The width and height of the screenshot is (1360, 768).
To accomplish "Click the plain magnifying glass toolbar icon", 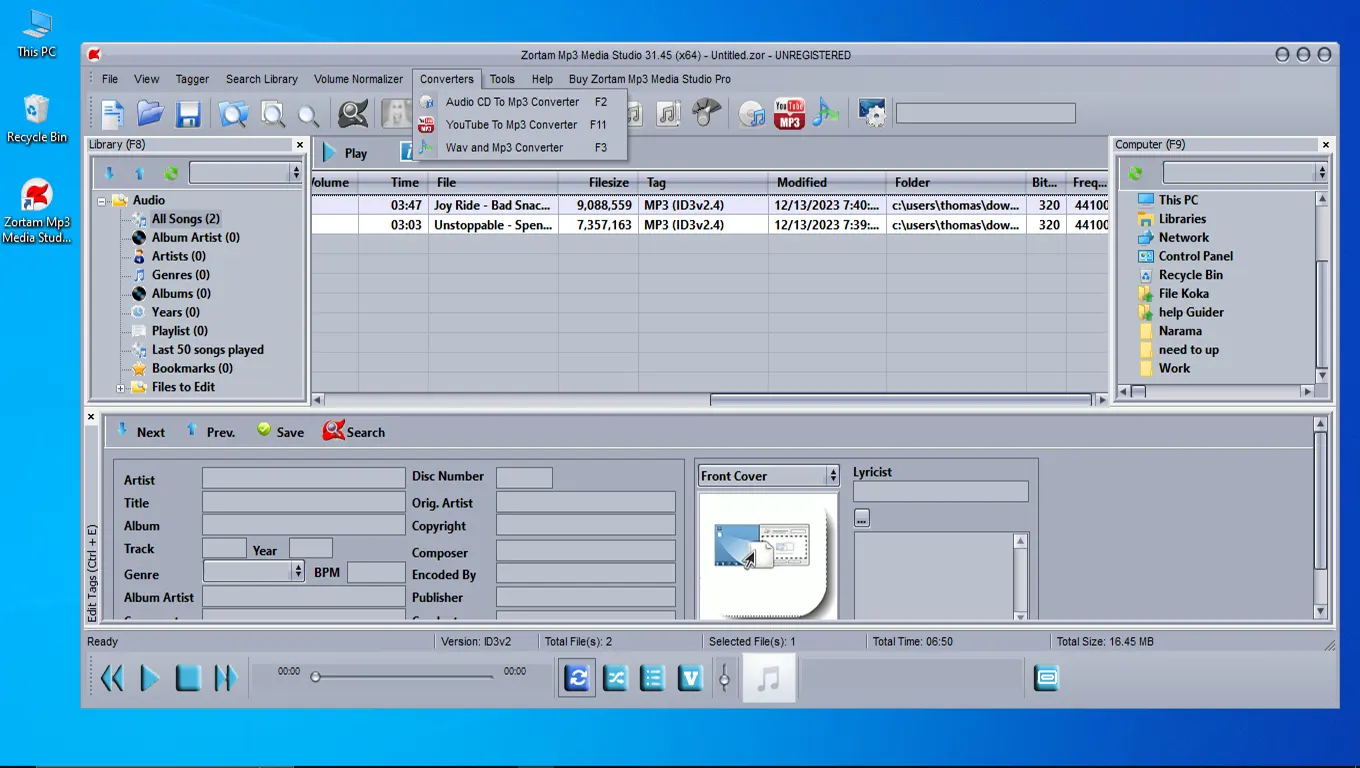I will coord(308,115).
